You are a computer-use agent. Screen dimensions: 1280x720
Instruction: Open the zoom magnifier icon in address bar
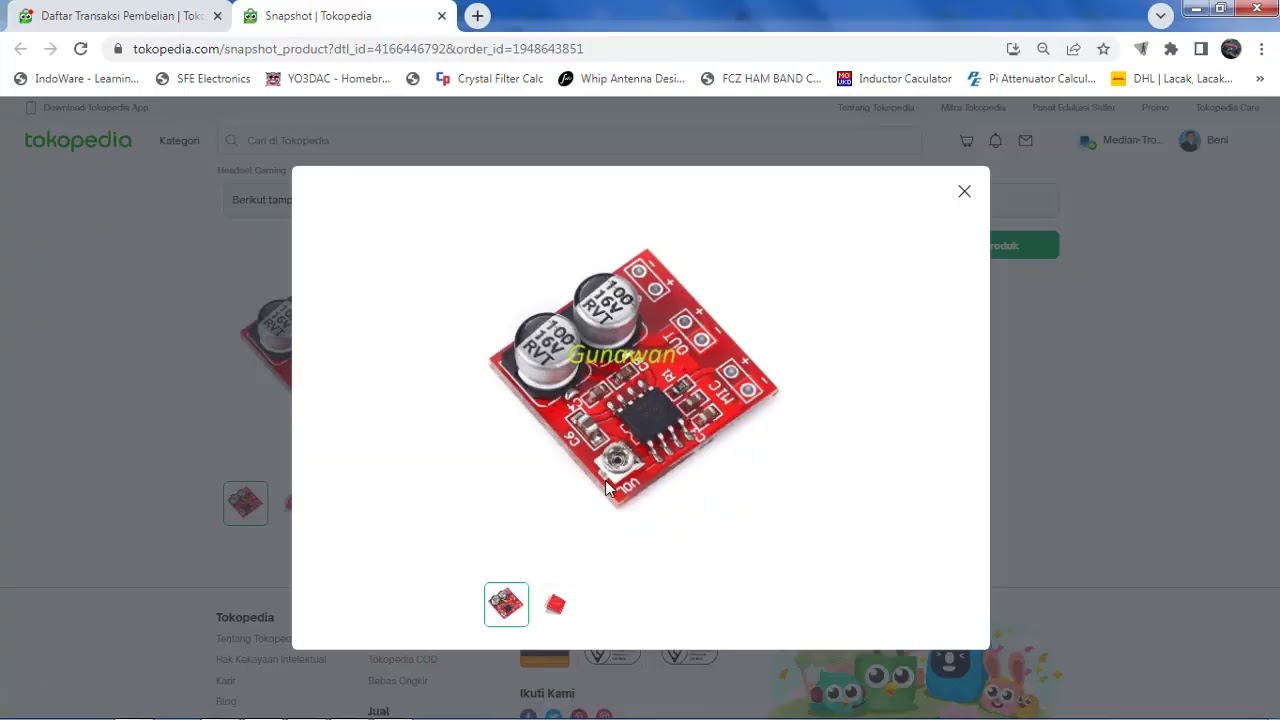pyautogui.click(x=1043, y=49)
